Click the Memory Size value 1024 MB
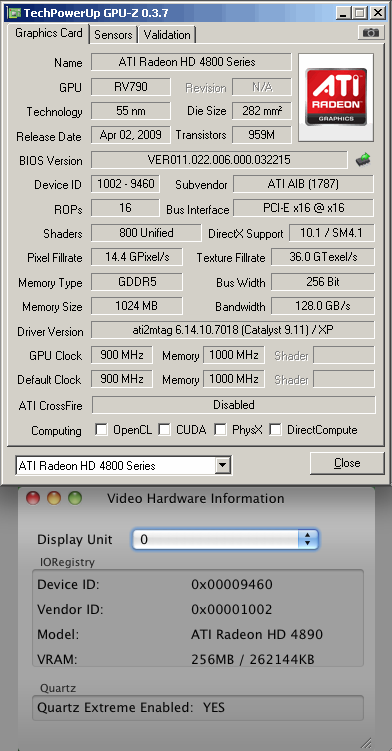This screenshot has height=751, width=392. click(137, 306)
